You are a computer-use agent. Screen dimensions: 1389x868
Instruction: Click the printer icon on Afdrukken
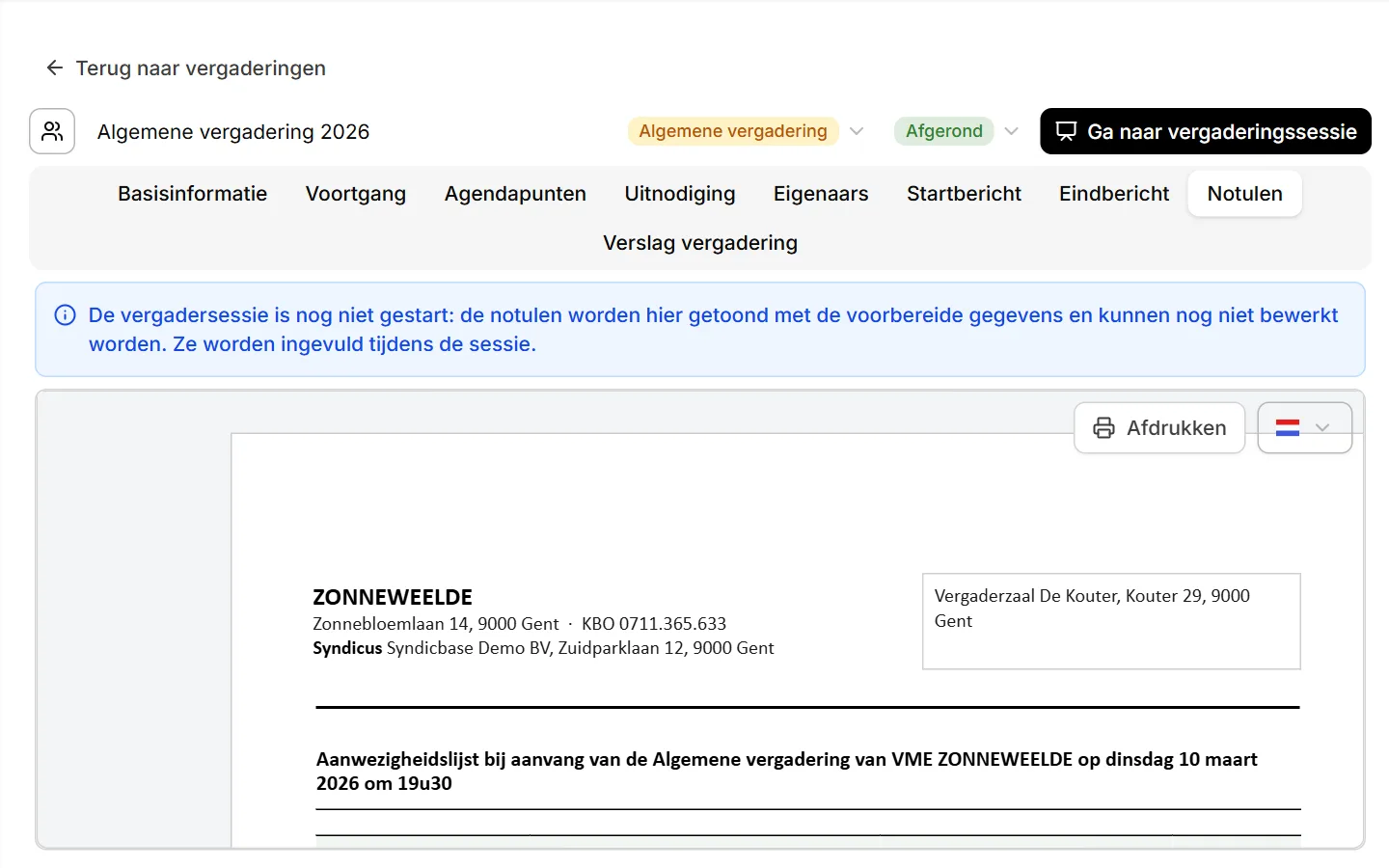click(x=1103, y=428)
